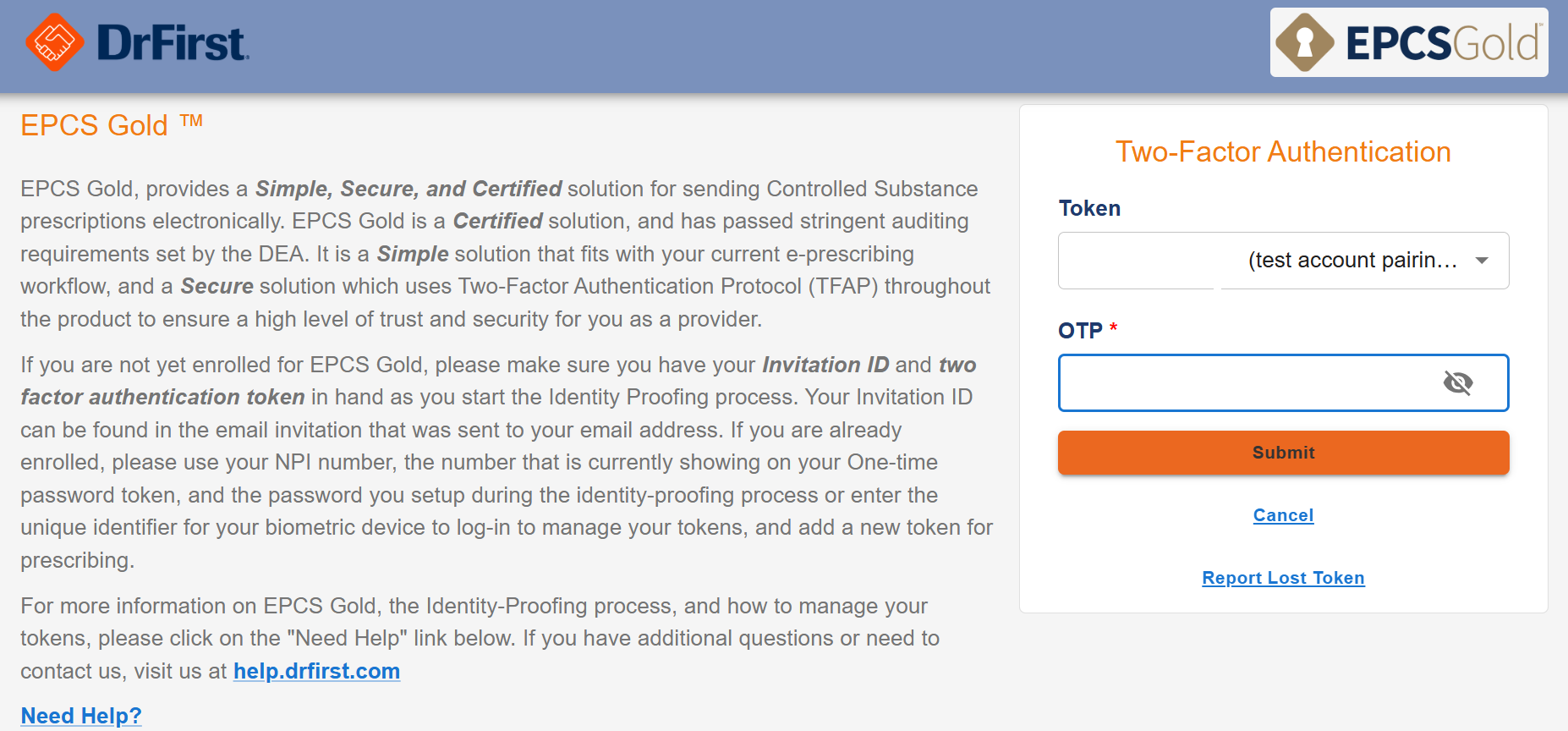Click the gold keyhole EPCS icon

1304,42
